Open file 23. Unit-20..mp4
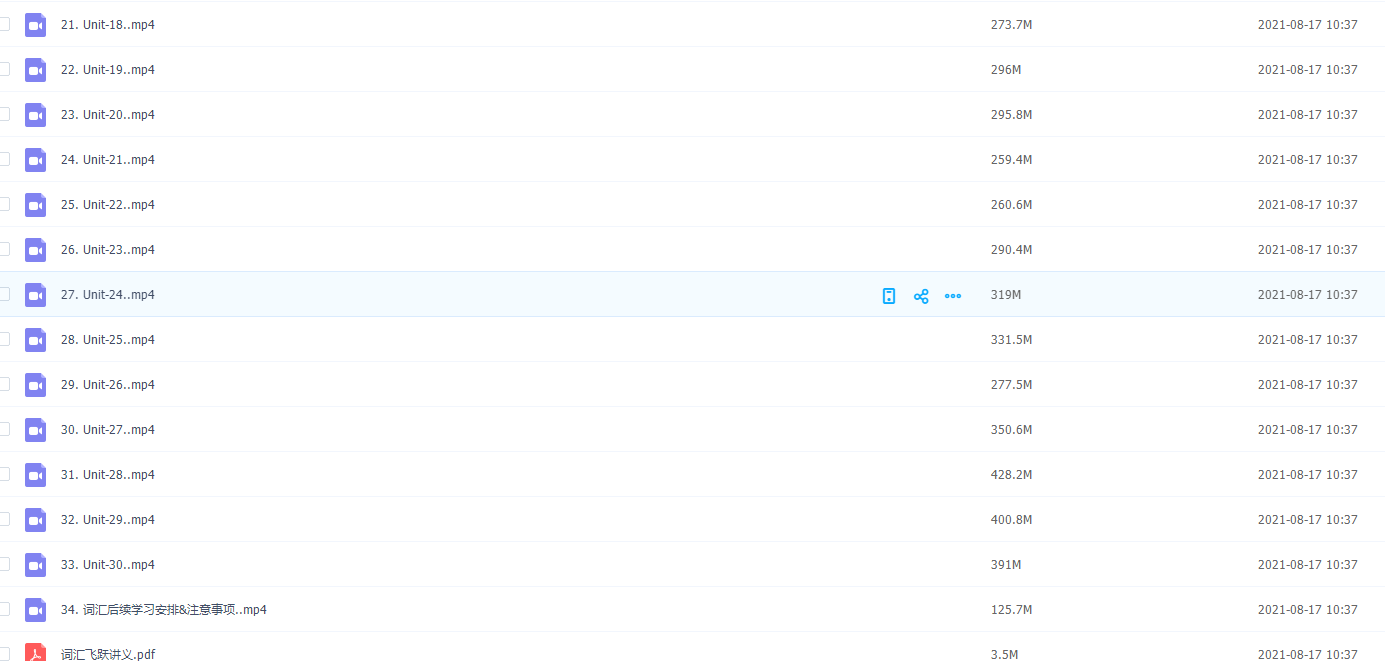This screenshot has height=661, width=1385. [108, 115]
